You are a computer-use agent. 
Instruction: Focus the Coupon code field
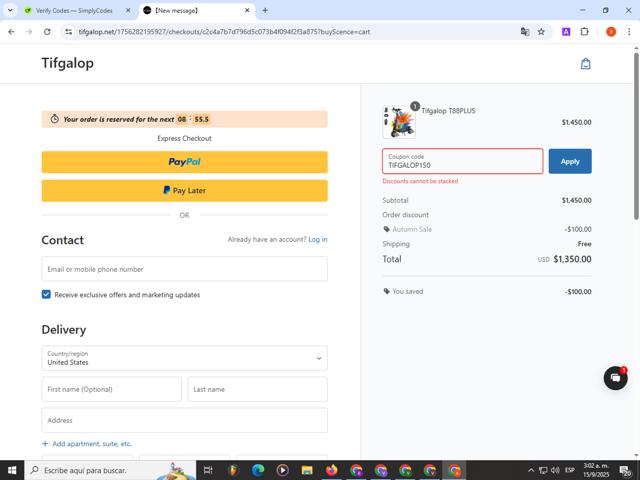[462, 161]
